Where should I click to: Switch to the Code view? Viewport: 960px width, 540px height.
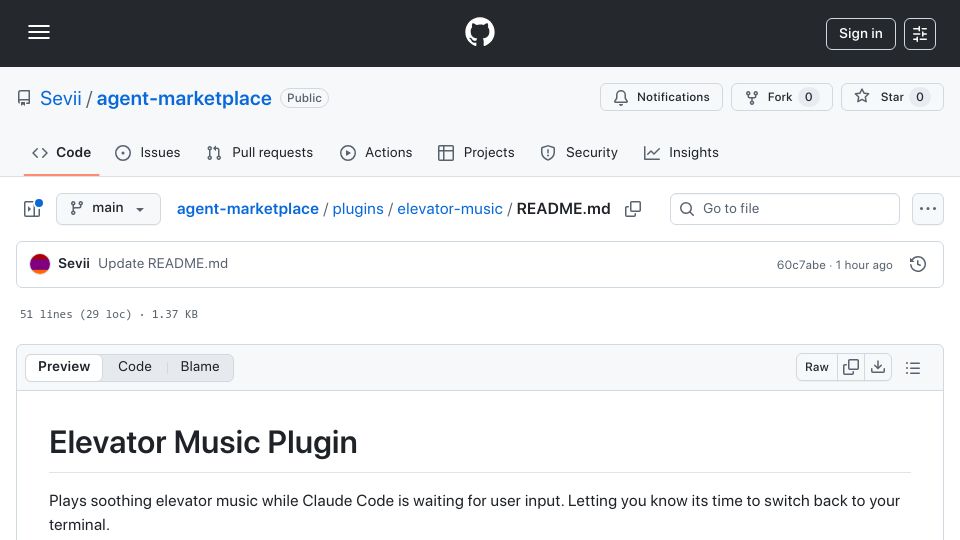[x=135, y=367]
